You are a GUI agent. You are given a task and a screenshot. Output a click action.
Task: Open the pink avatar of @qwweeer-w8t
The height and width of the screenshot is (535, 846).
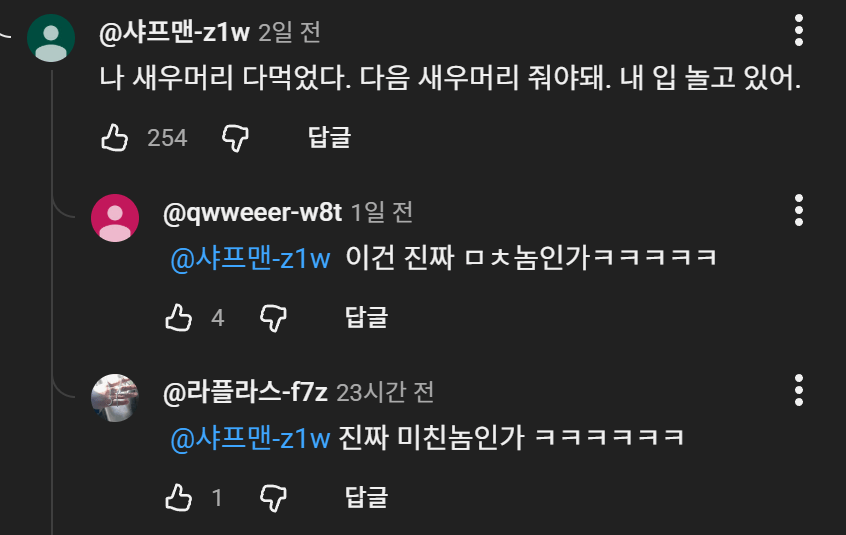115,218
